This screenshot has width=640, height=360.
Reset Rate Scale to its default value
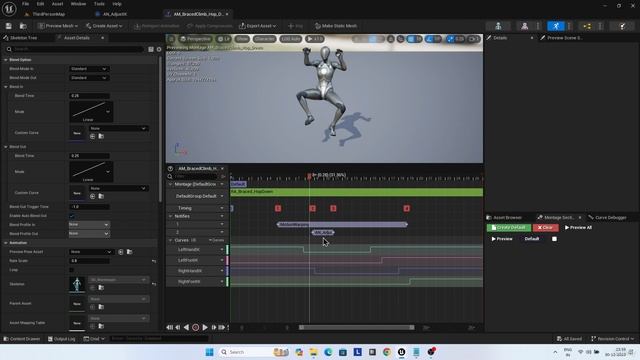coord(154,261)
